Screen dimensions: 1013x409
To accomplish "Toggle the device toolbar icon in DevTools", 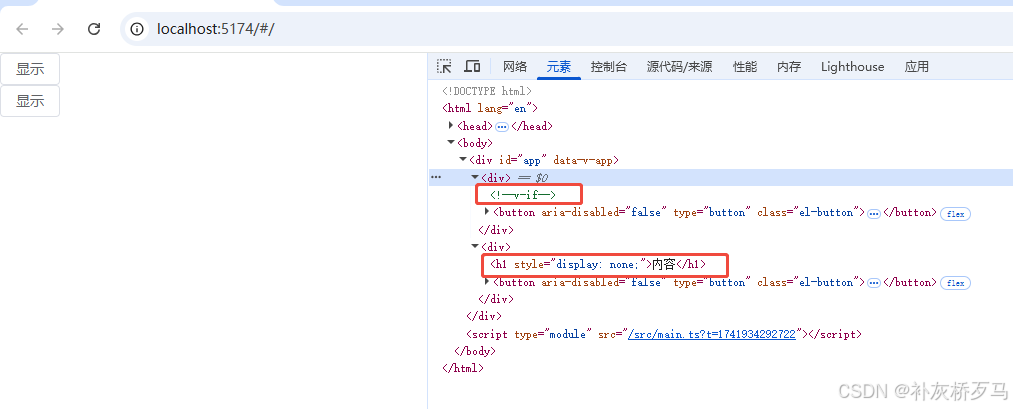I will tap(472, 66).
